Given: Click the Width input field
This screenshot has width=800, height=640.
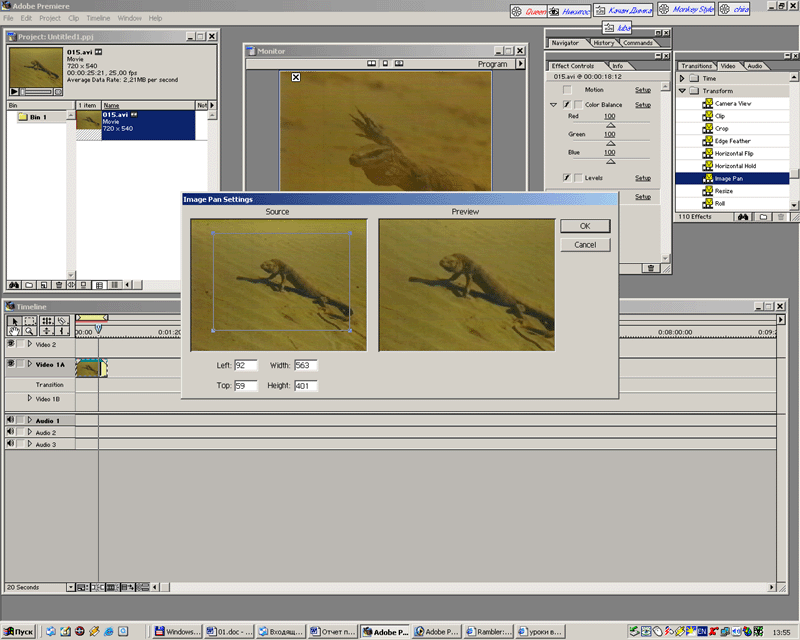Looking at the screenshot, I should click(305, 365).
